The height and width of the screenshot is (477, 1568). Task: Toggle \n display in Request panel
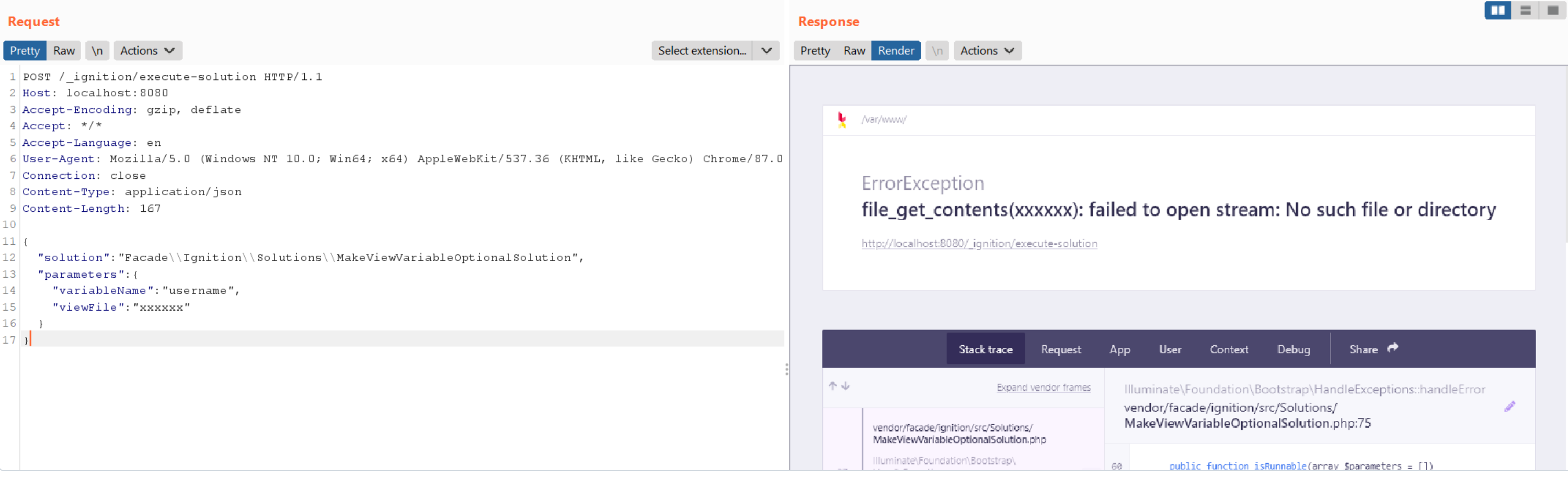click(97, 51)
